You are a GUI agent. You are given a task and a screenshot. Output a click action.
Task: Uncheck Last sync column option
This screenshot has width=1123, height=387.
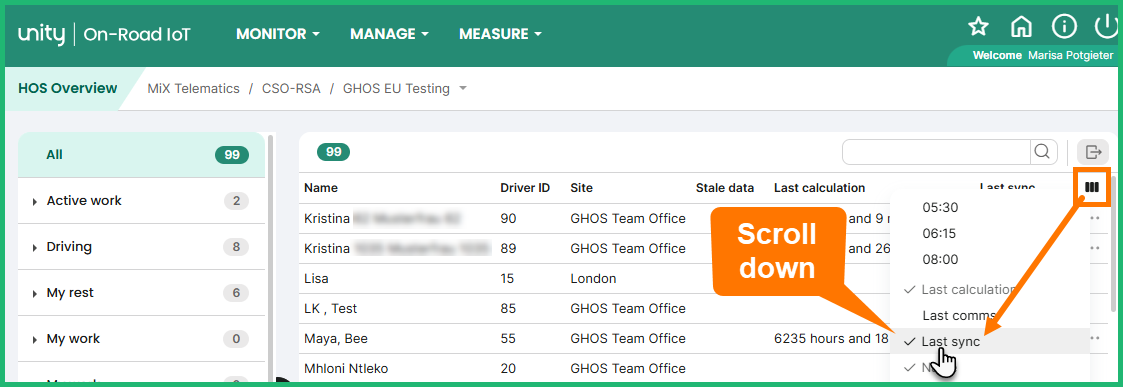coord(990,342)
